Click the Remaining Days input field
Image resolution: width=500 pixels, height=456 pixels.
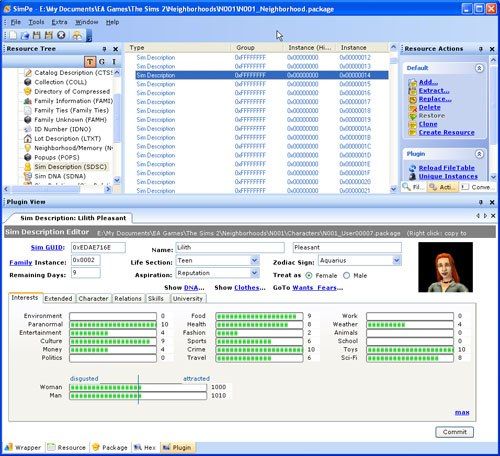click(x=86, y=273)
